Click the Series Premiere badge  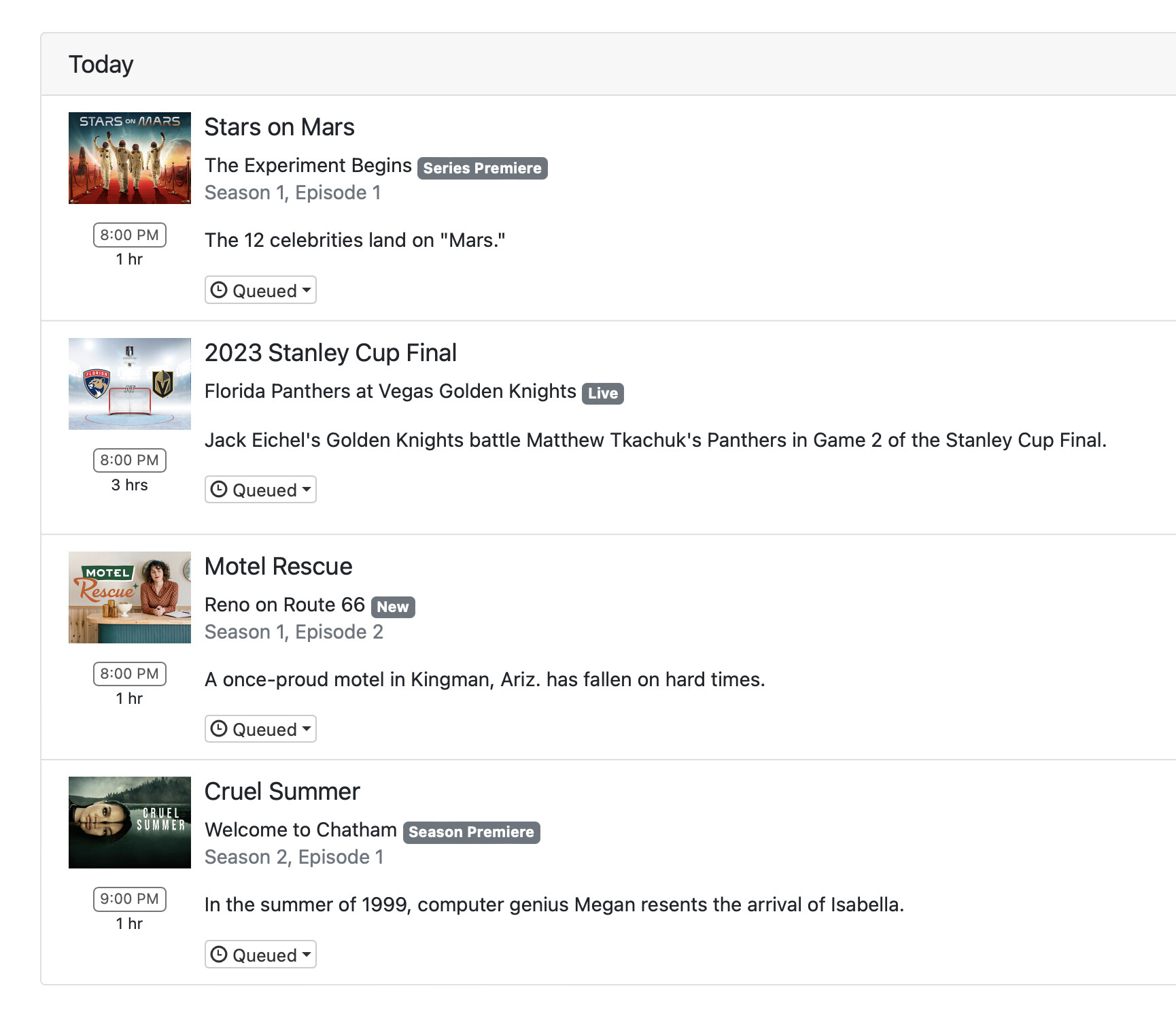[x=482, y=168]
